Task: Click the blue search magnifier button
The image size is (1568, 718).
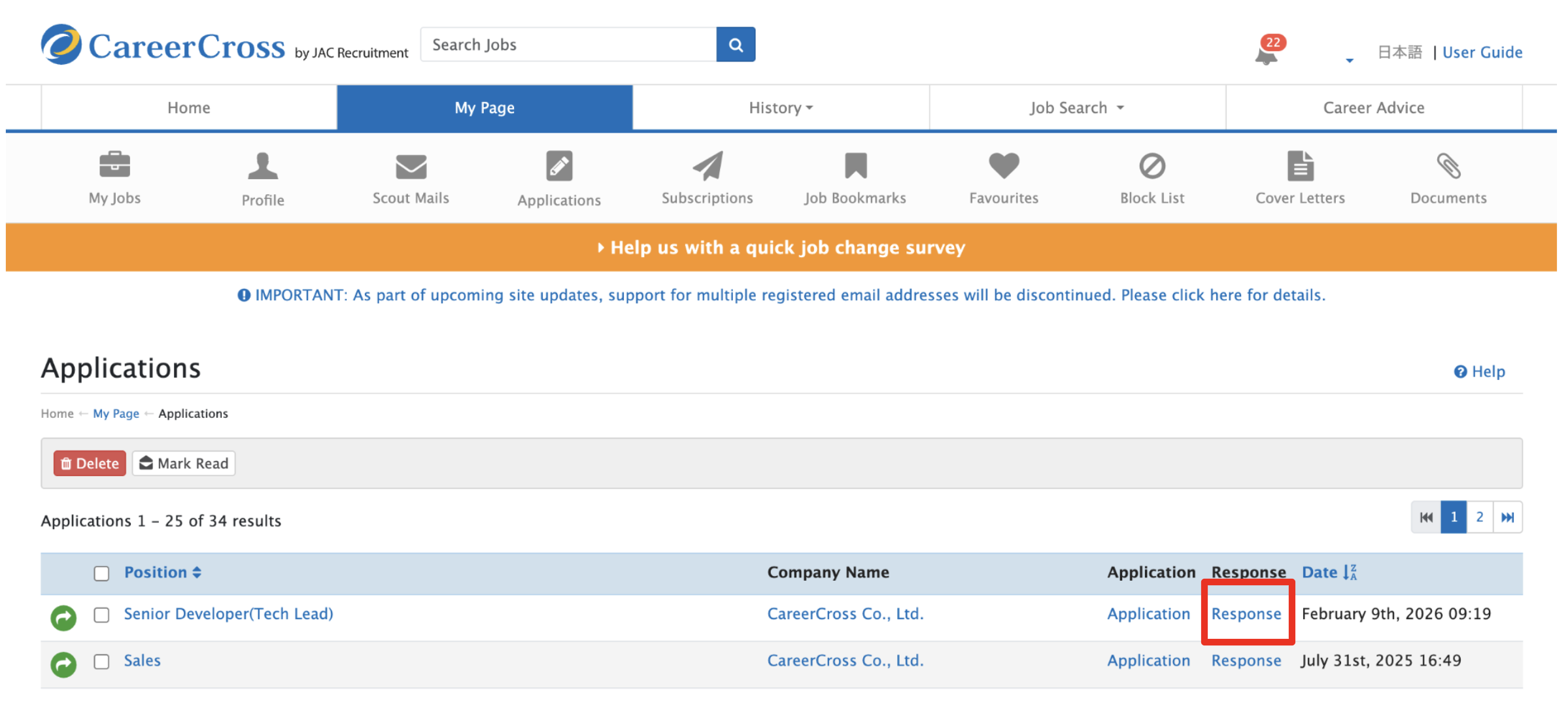Action: pos(736,44)
